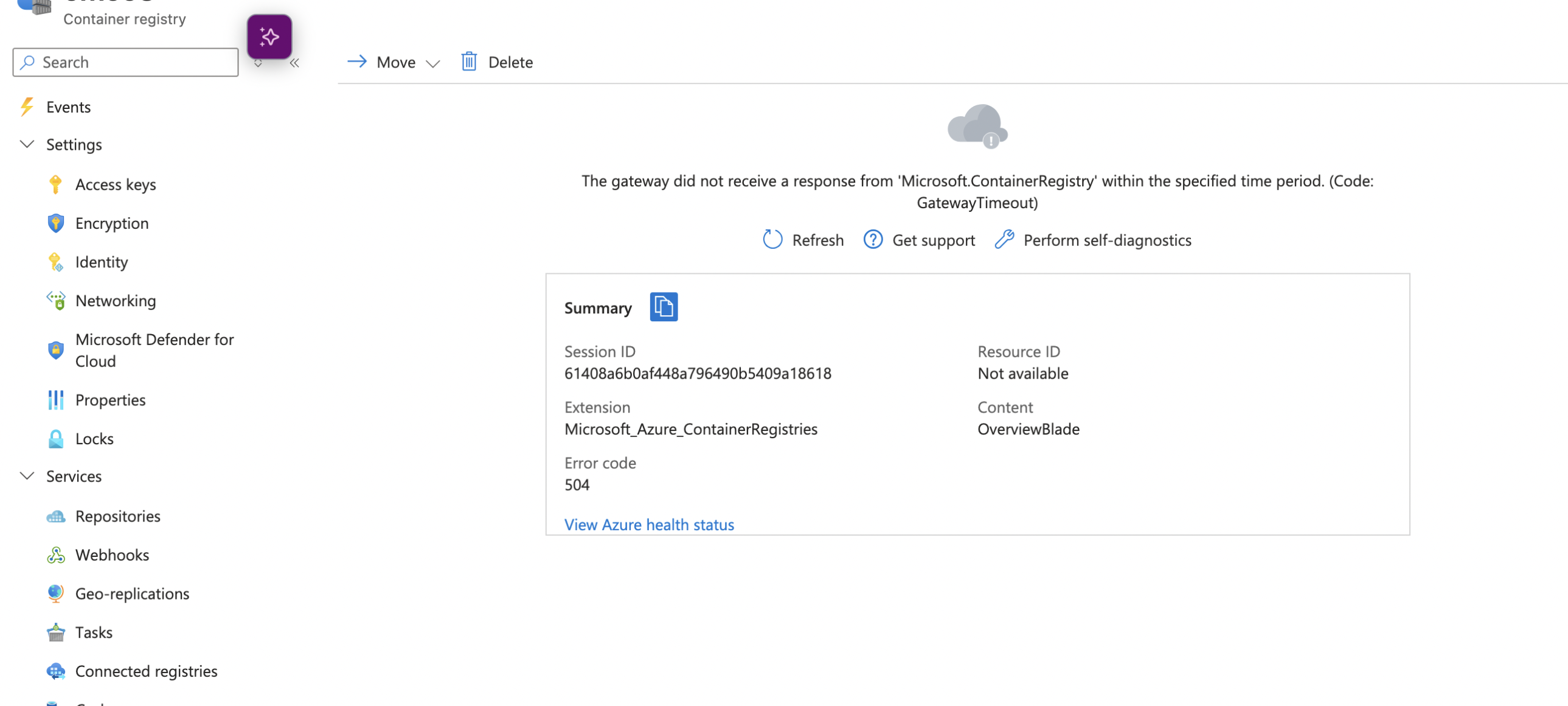Go to the Encryption page
The height and width of the screenshot is (706, 1568).
coord(112,223)
